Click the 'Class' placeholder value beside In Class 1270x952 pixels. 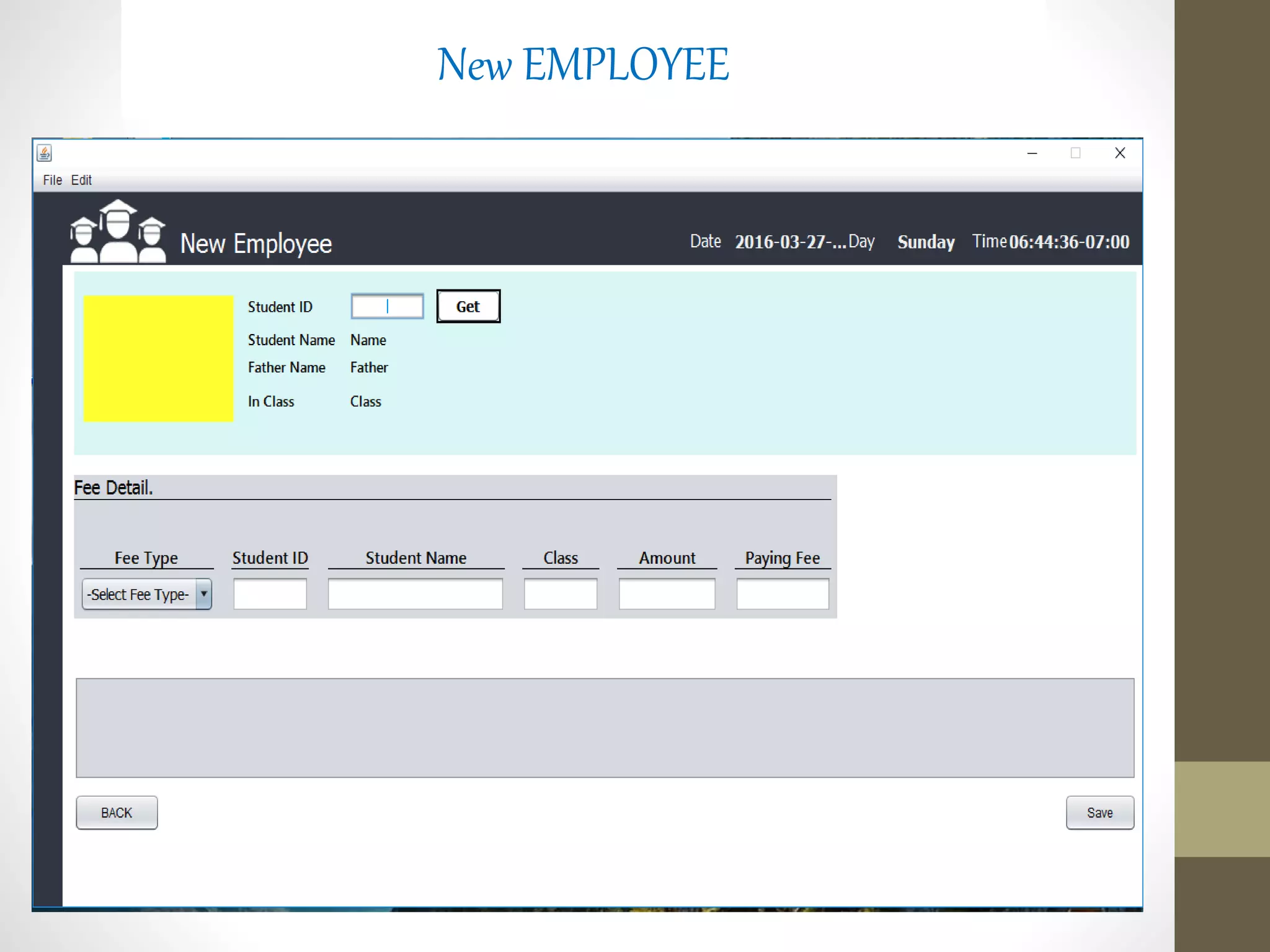click(x=366, y=402)
